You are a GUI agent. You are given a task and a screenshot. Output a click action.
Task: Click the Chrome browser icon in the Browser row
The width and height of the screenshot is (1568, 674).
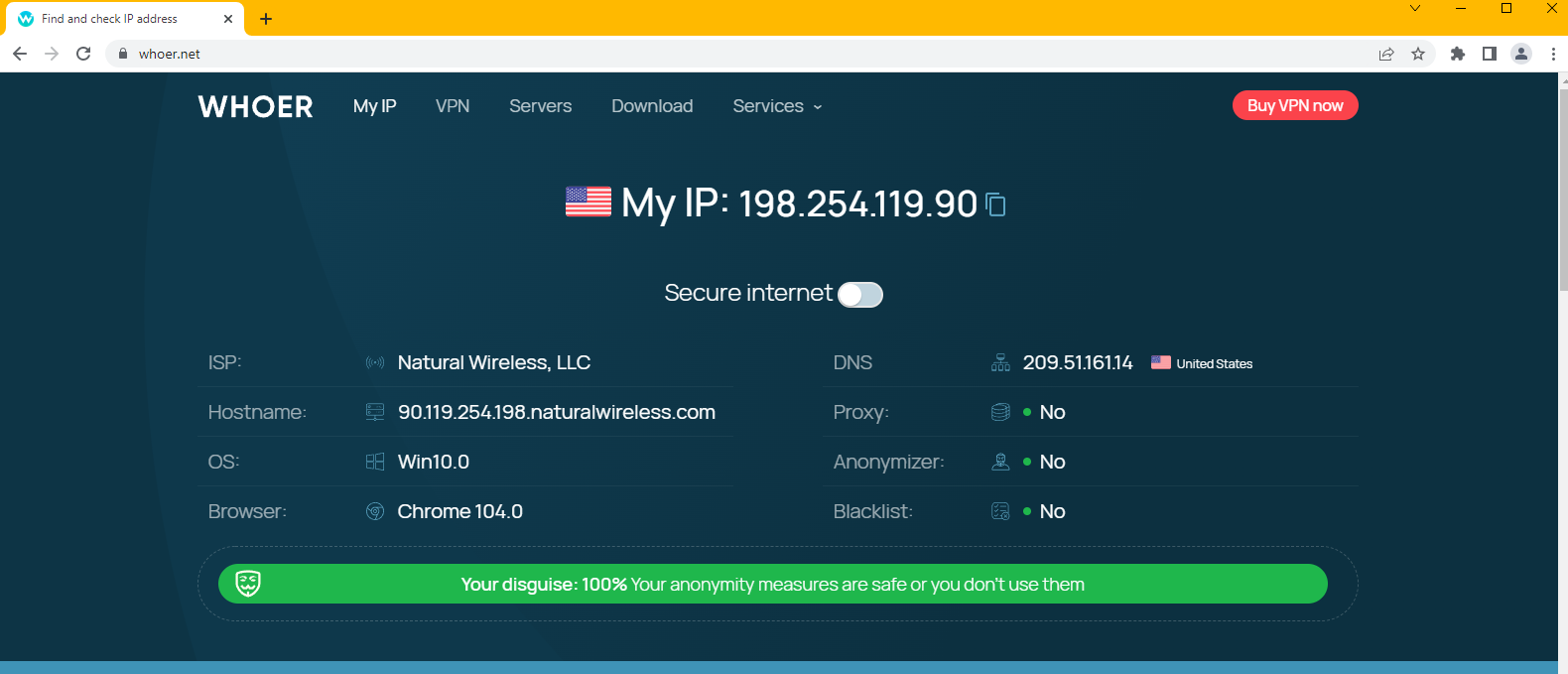point(375,511)
